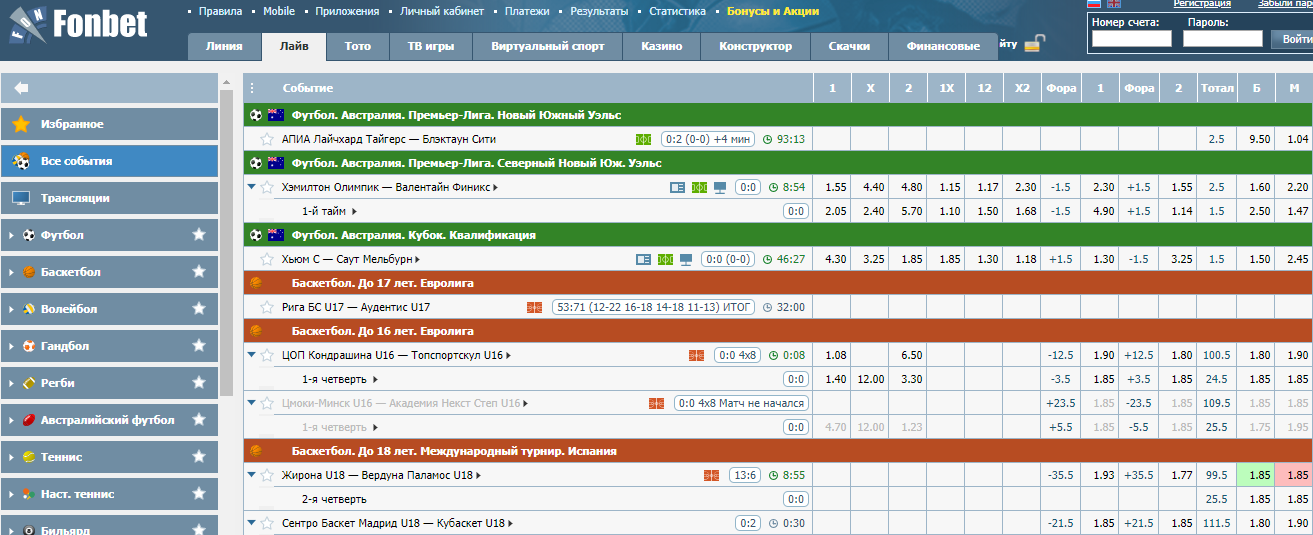Screen dimensions: 1313x535
Task: Click the football icon in the Новый Южный Уэльс header
Action: (256, 115)
